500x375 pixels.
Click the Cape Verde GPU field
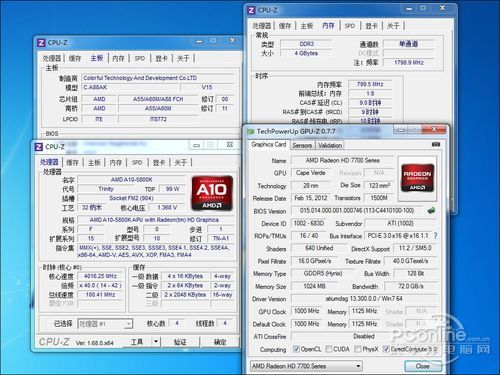click(311, 173)
